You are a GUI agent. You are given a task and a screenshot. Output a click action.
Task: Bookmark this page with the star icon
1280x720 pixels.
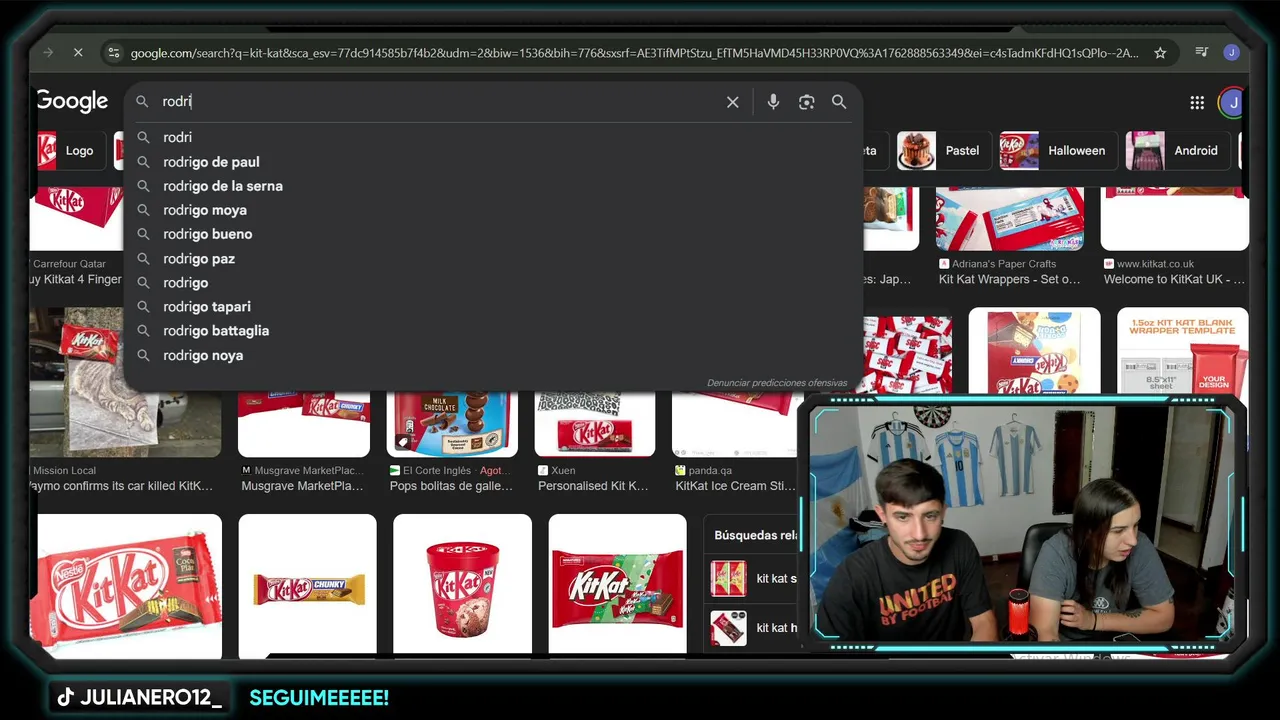1160,53
